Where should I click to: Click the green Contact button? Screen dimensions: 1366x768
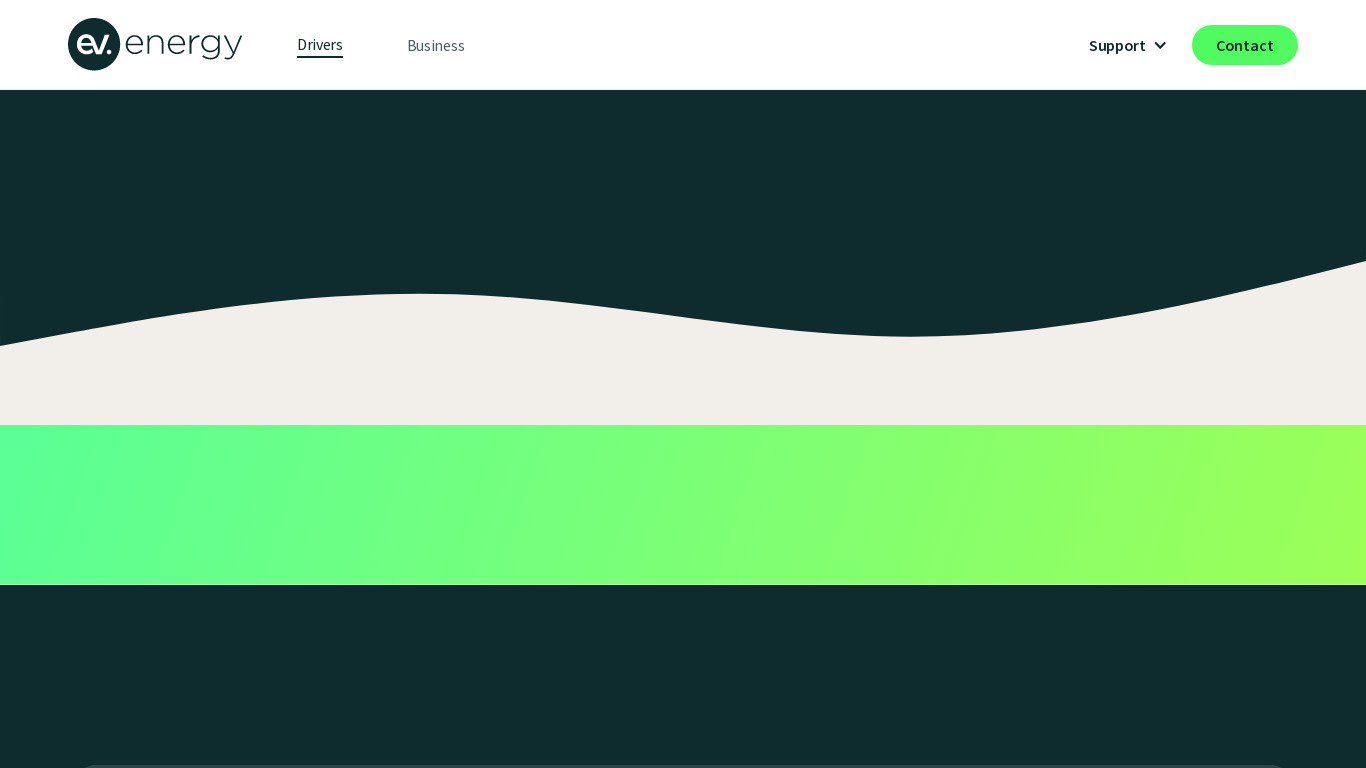point(1245,45)
